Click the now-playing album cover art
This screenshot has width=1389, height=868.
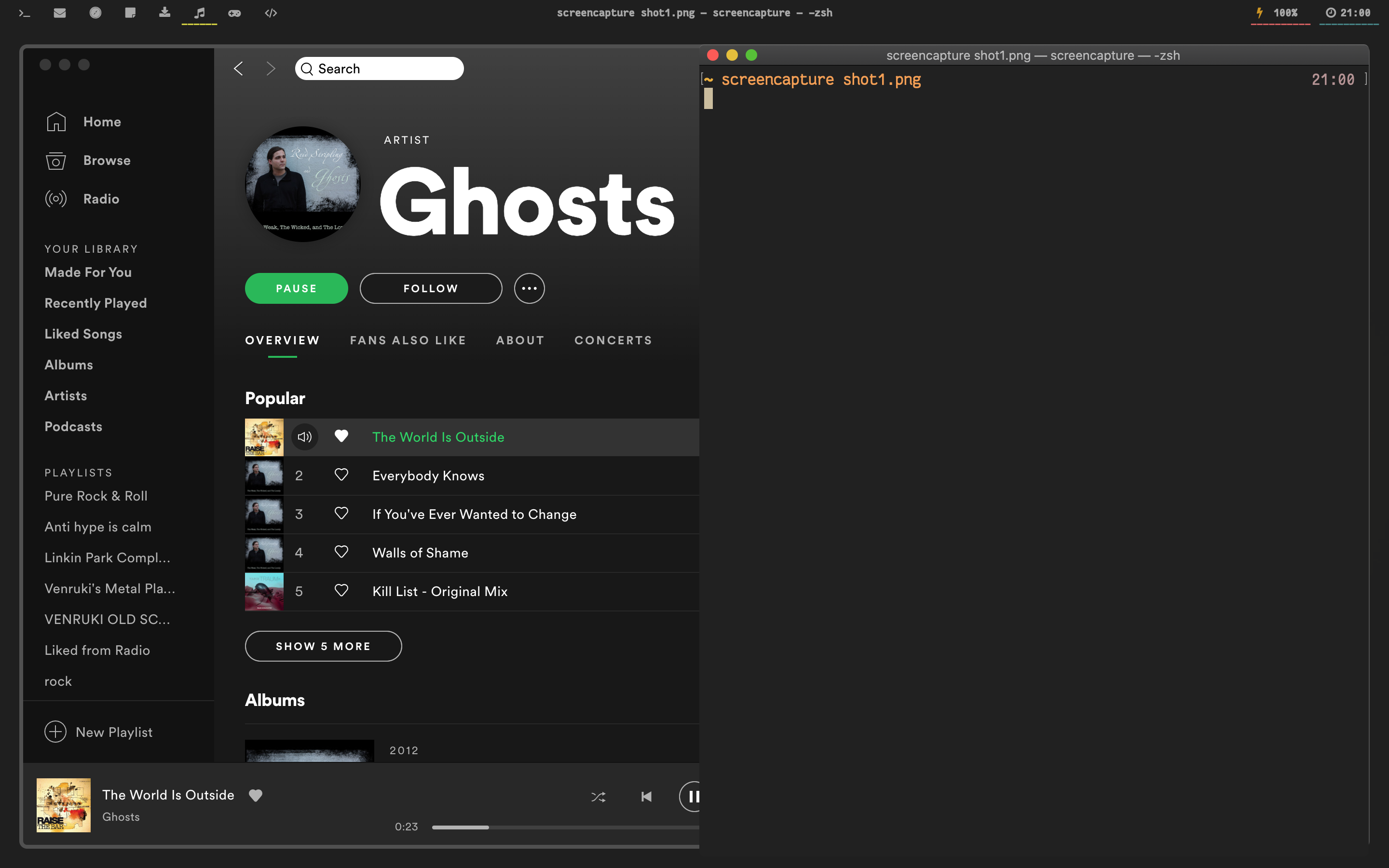coord(64,805)
